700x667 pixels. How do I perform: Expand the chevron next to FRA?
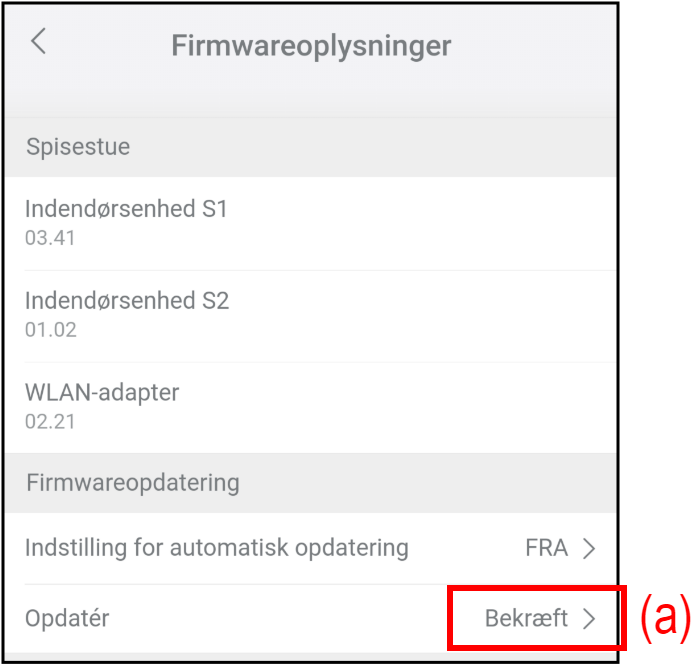[589, 548]
